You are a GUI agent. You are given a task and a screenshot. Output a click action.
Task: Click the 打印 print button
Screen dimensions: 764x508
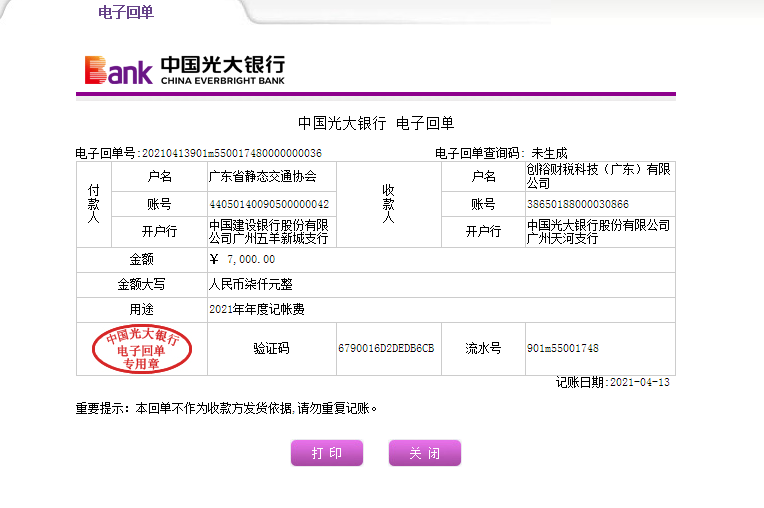pyautogui.click(x=327, y=453)
